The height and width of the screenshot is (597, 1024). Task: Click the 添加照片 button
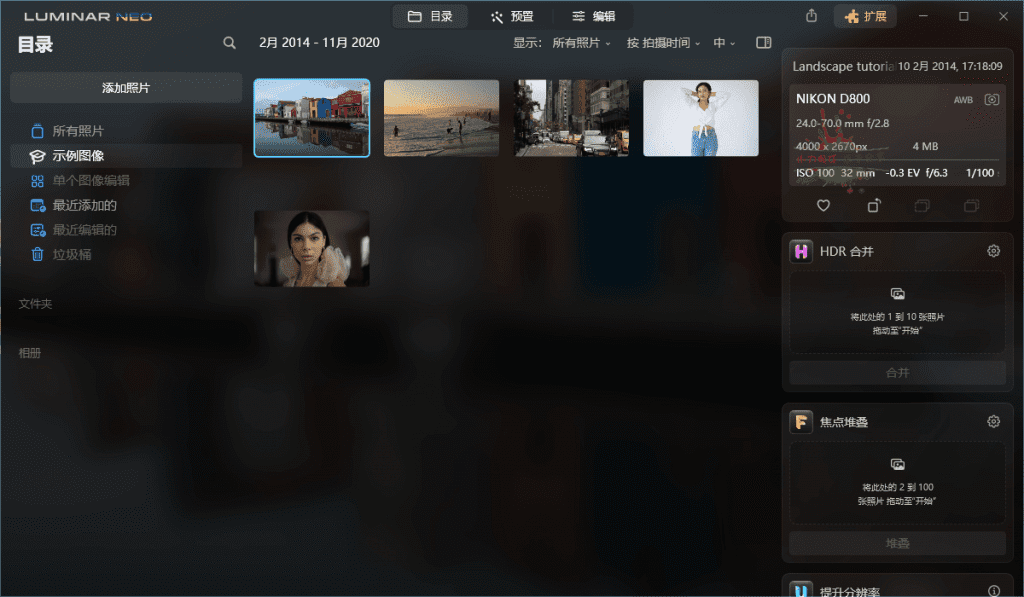coord(125,88)
